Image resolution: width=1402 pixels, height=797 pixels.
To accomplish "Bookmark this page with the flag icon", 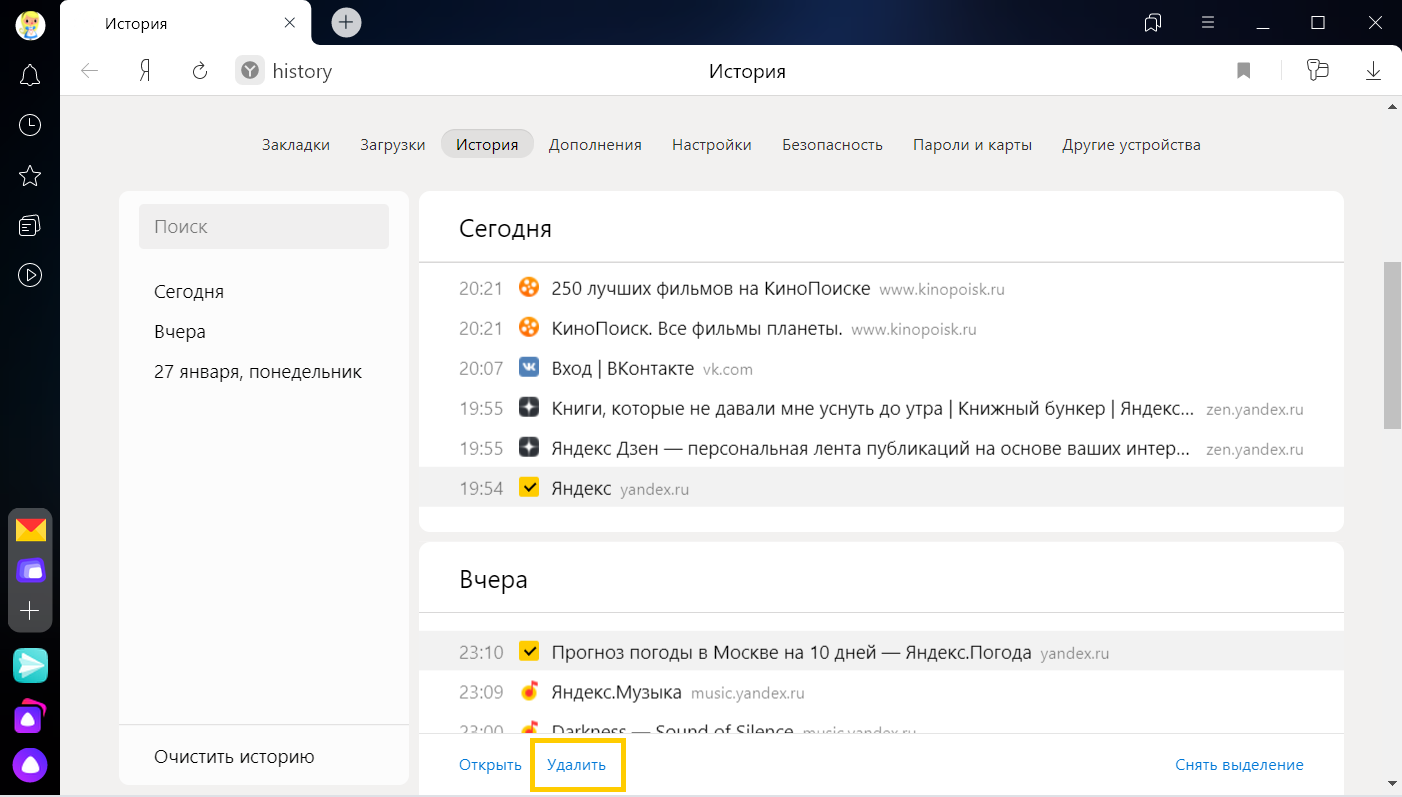I will coord(1244,71).
